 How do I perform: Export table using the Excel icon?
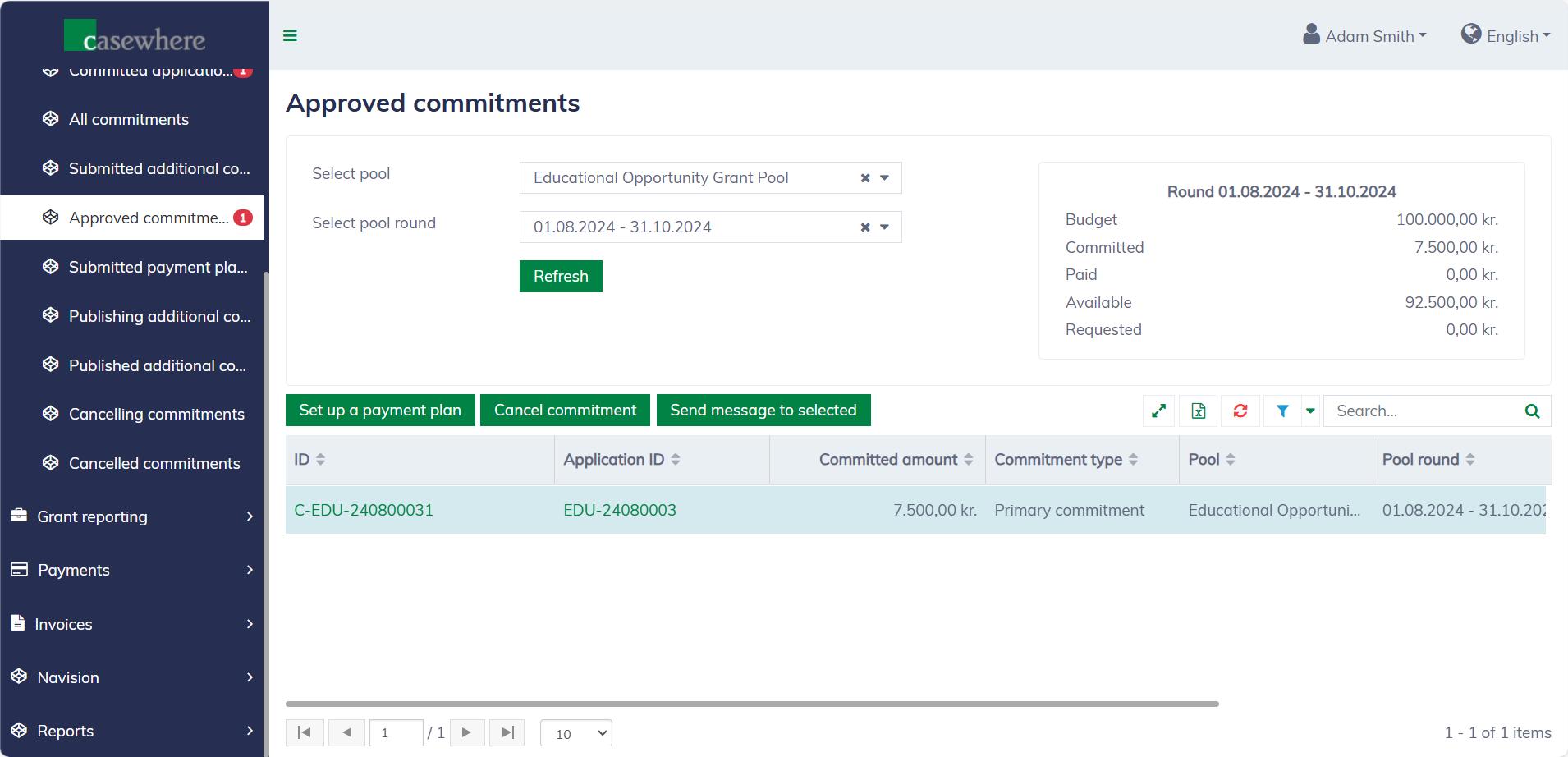click(1199, 411)
